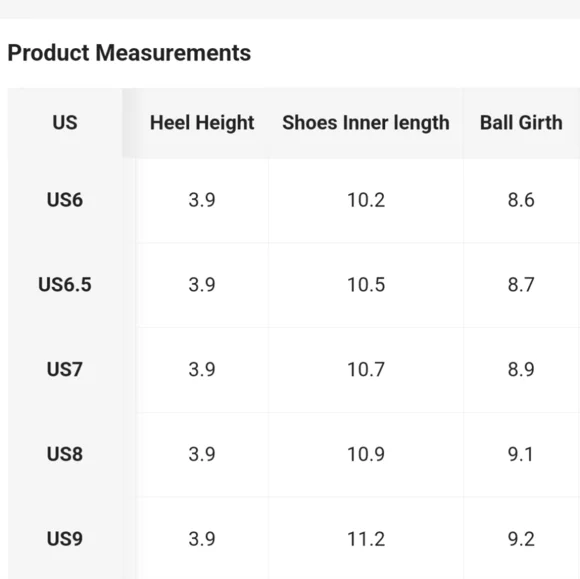Click the 8.6 ball girth value

tap(521, 200)
